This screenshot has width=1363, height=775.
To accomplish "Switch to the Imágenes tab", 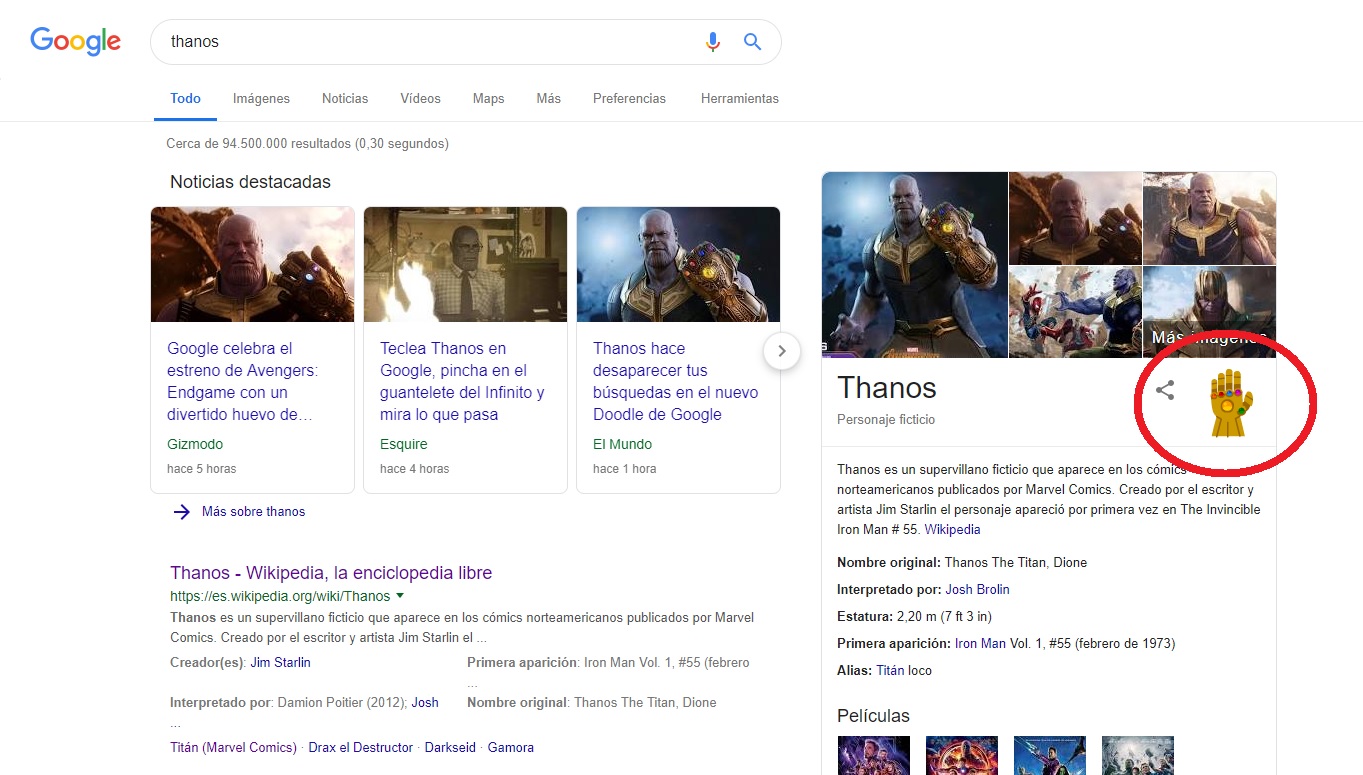I will (x=261, y=99).
